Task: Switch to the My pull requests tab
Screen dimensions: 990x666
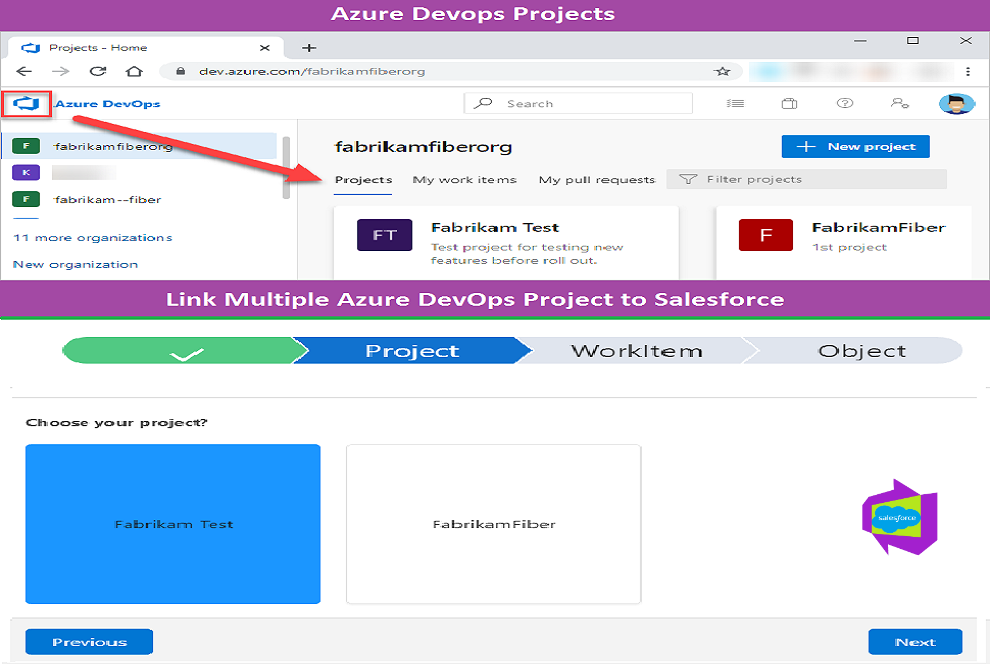Action: (x=597, y=180)
